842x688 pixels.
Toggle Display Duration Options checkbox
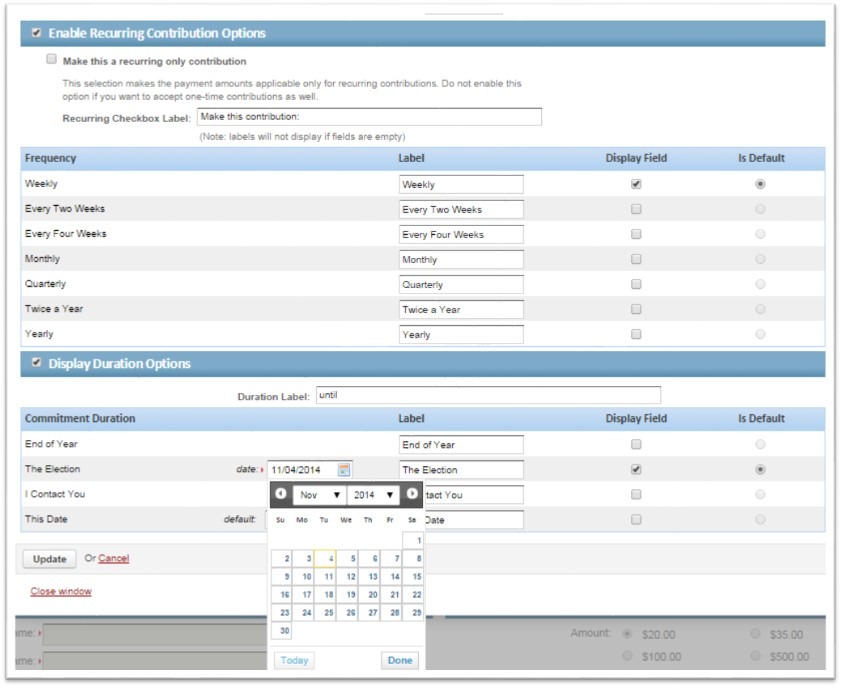point(37,362)
